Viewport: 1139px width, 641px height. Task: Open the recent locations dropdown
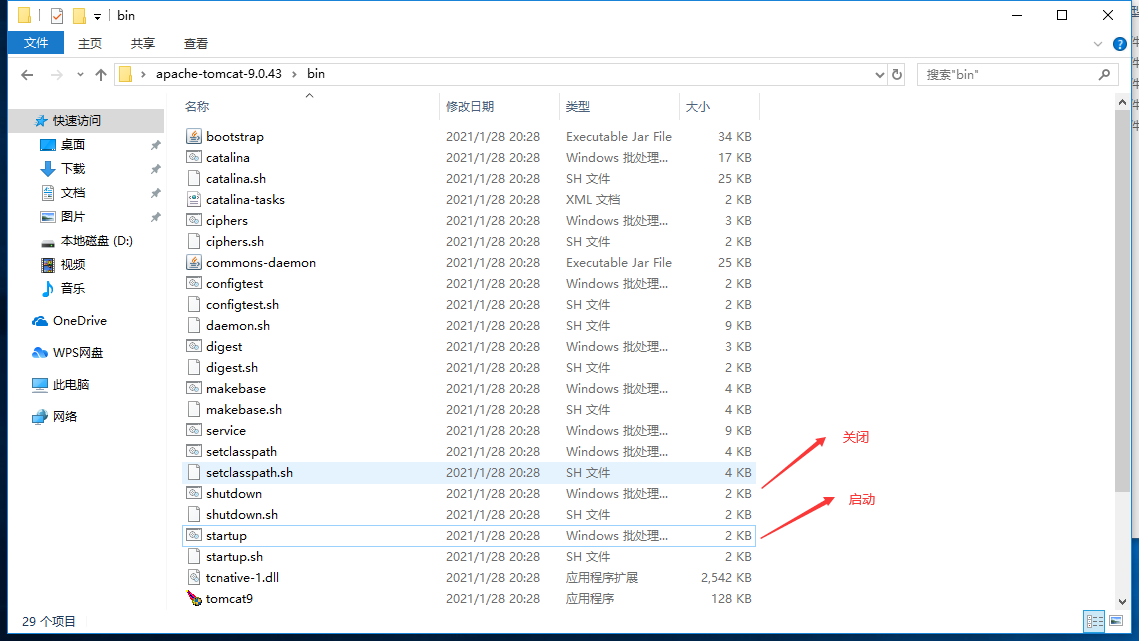(x=80, y=74)
